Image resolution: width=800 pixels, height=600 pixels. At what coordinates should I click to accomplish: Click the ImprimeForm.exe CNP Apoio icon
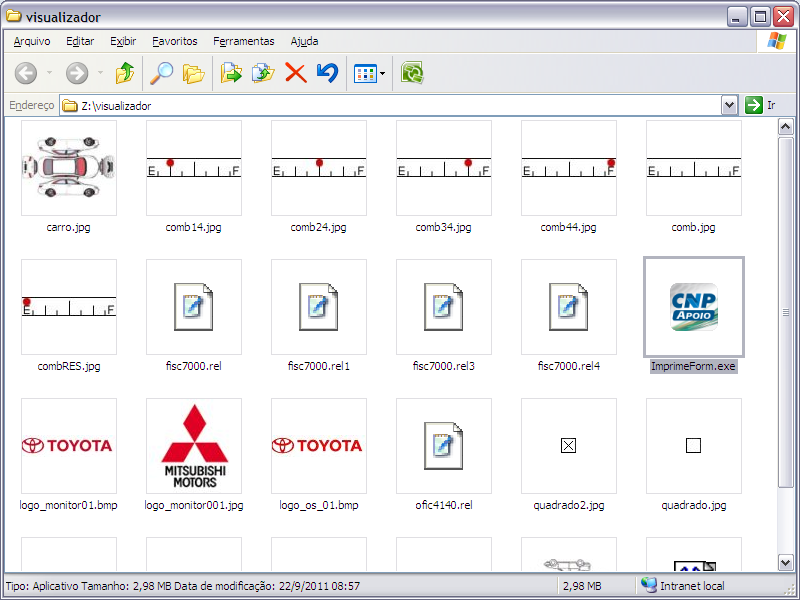(x=694, y=307)
